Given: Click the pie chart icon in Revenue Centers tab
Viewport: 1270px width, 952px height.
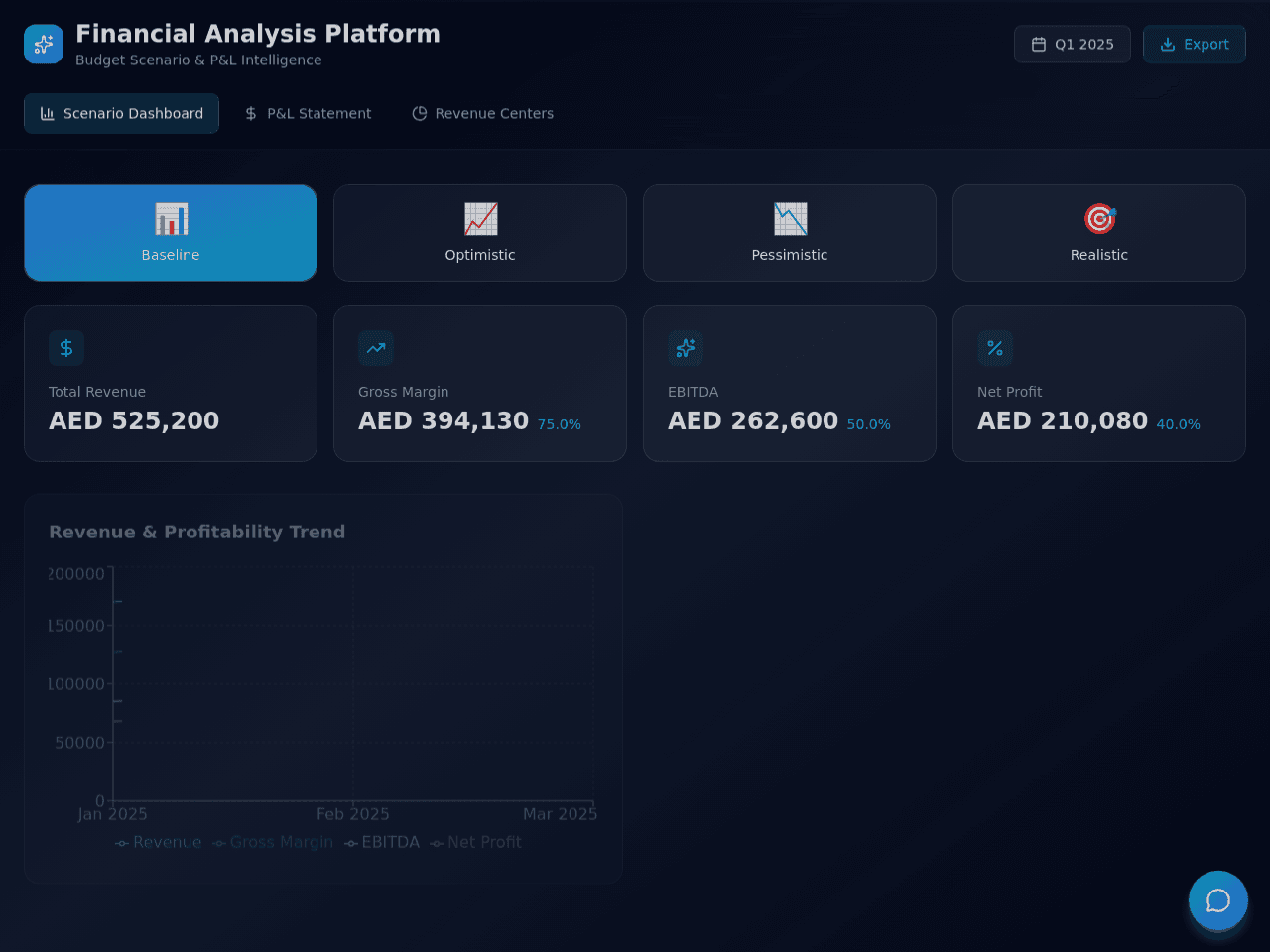Looking at the screenshot, I should [420, 114].
